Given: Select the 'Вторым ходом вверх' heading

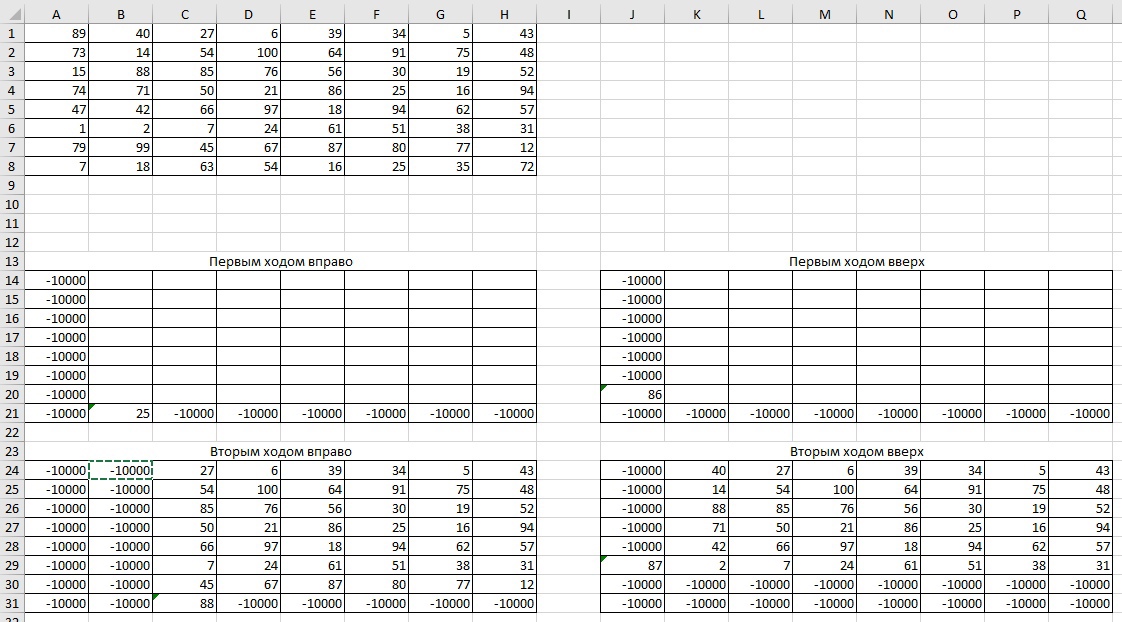Looking at the screenshot, I should point(856,451).
